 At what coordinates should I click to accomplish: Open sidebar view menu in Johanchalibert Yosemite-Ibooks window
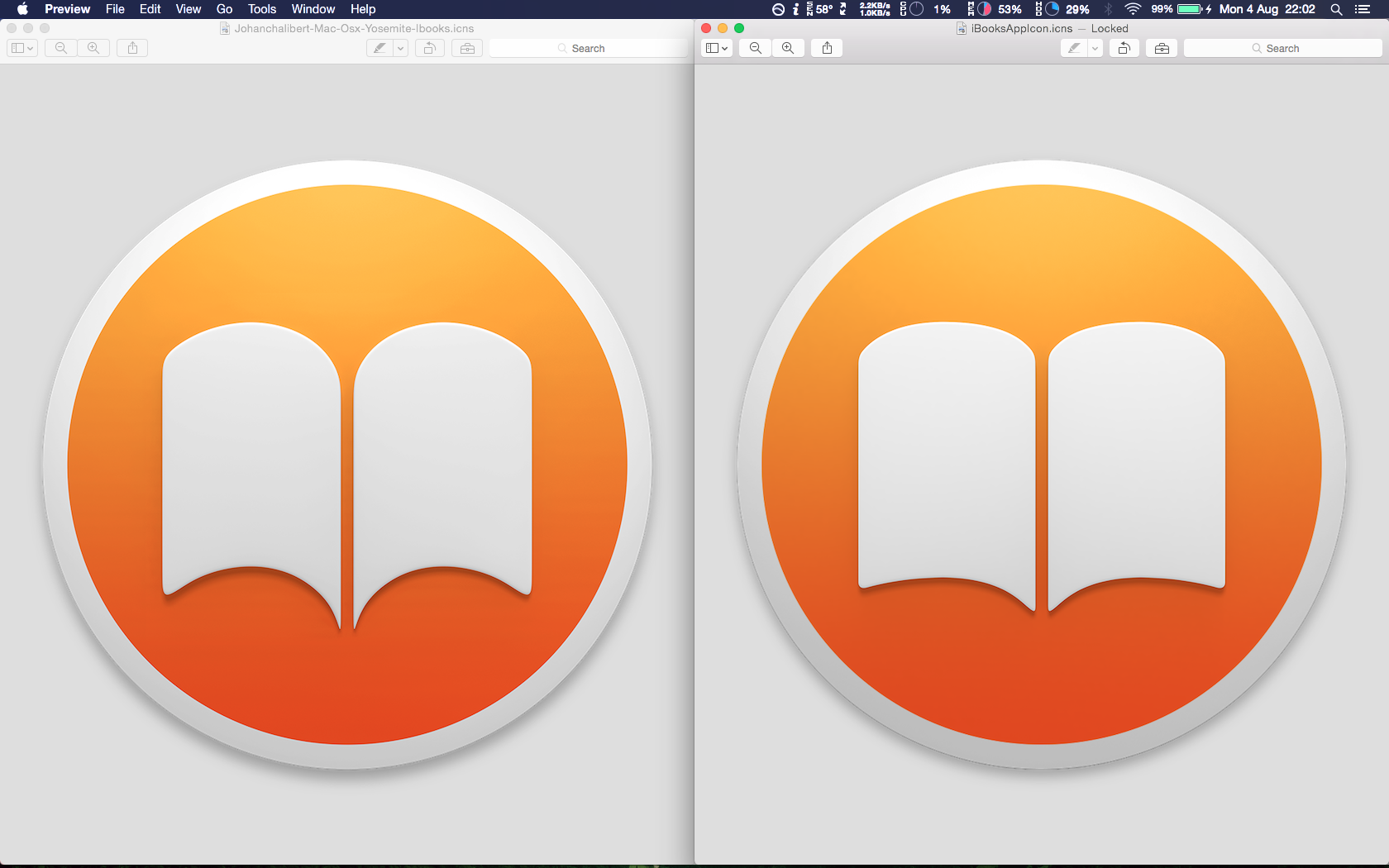coord(22,48)
